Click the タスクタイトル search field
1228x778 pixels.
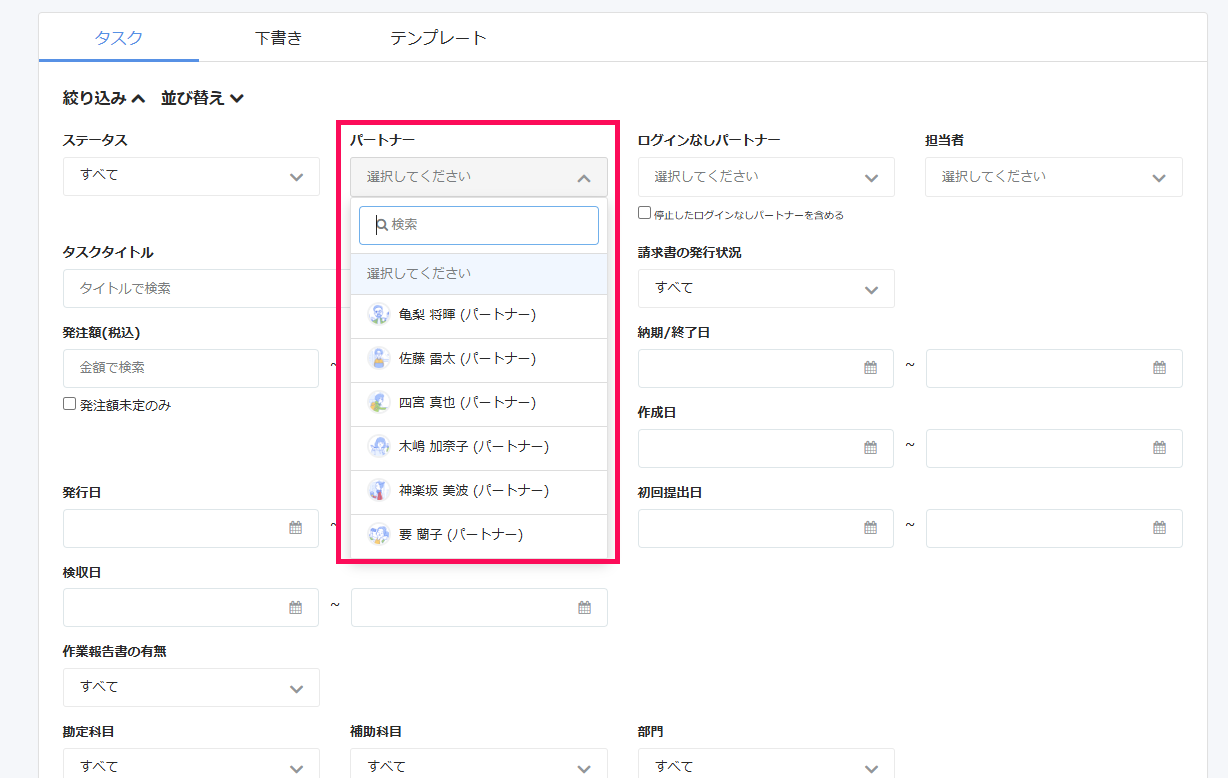coord(200,288)
